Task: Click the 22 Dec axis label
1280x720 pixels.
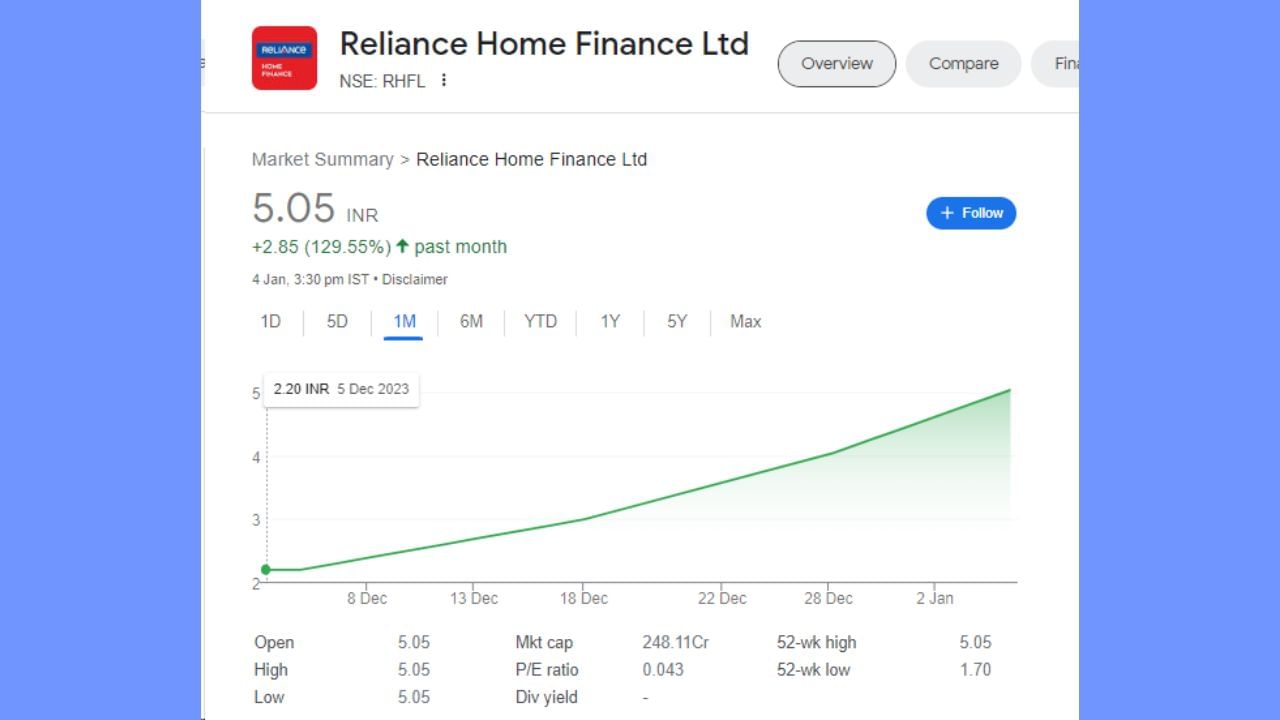Action: pos(722,598)
